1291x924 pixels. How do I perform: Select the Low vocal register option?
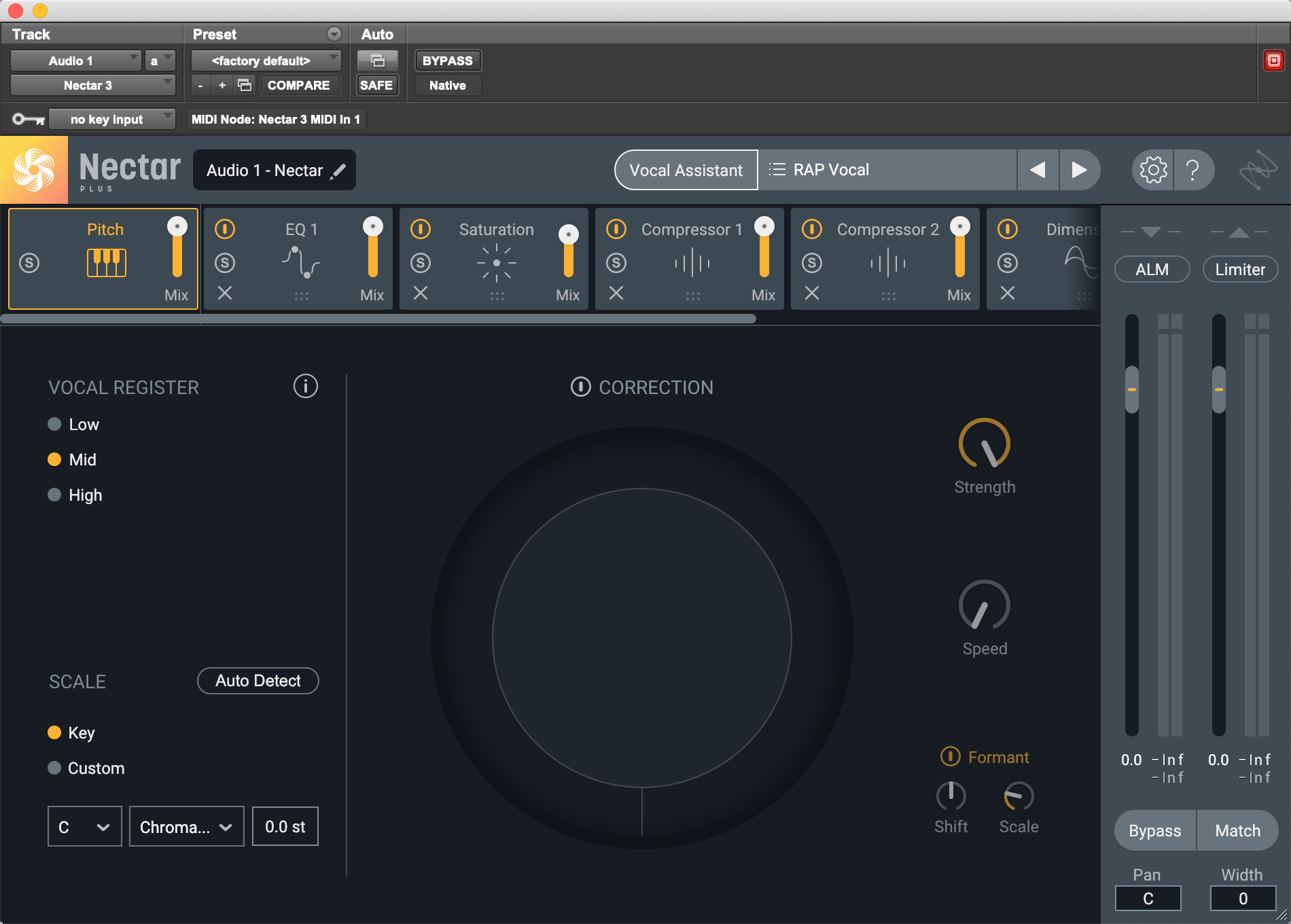(x=55, y=425)
